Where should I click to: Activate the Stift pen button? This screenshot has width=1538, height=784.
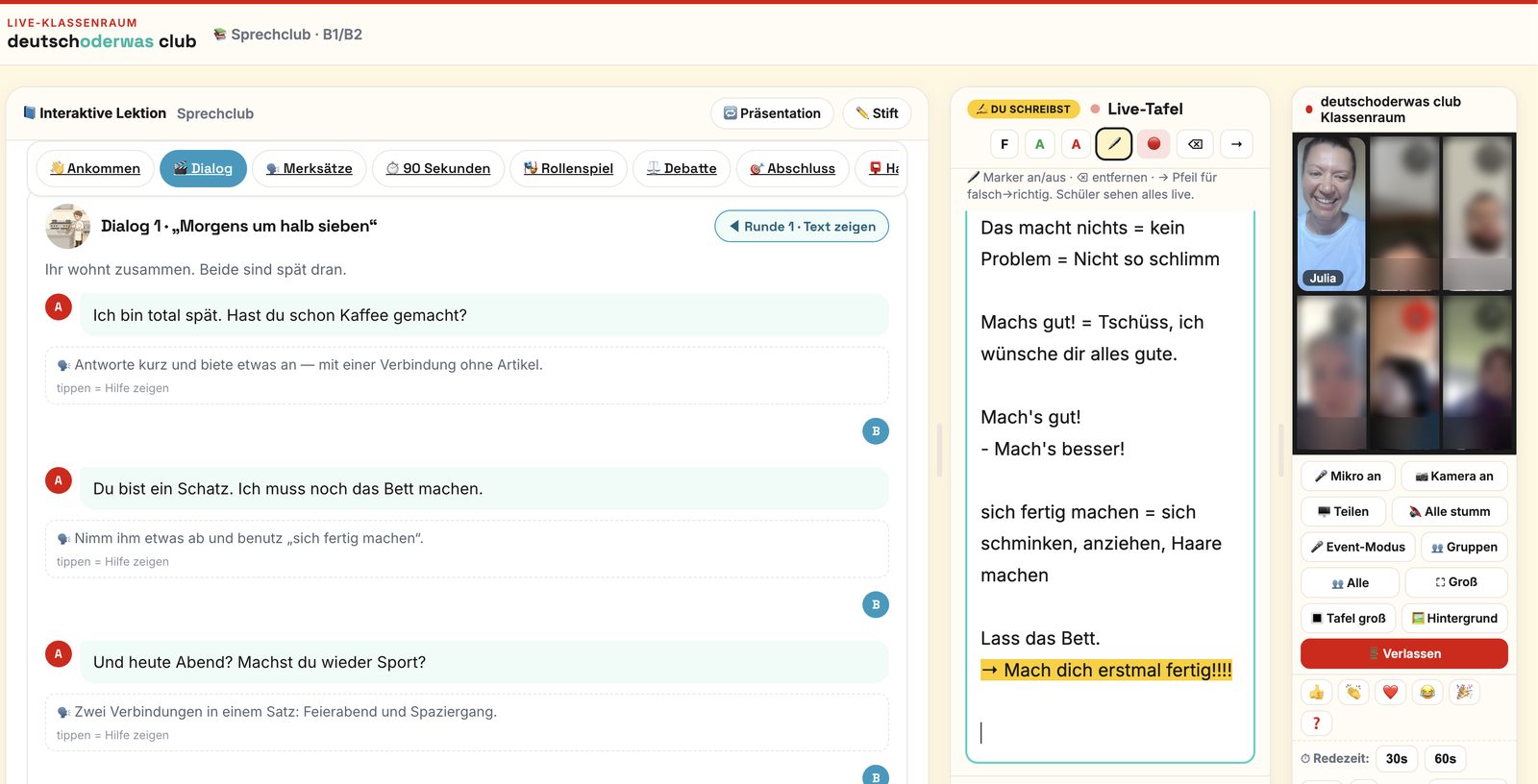pyautogui.click(x=877, y=113)
